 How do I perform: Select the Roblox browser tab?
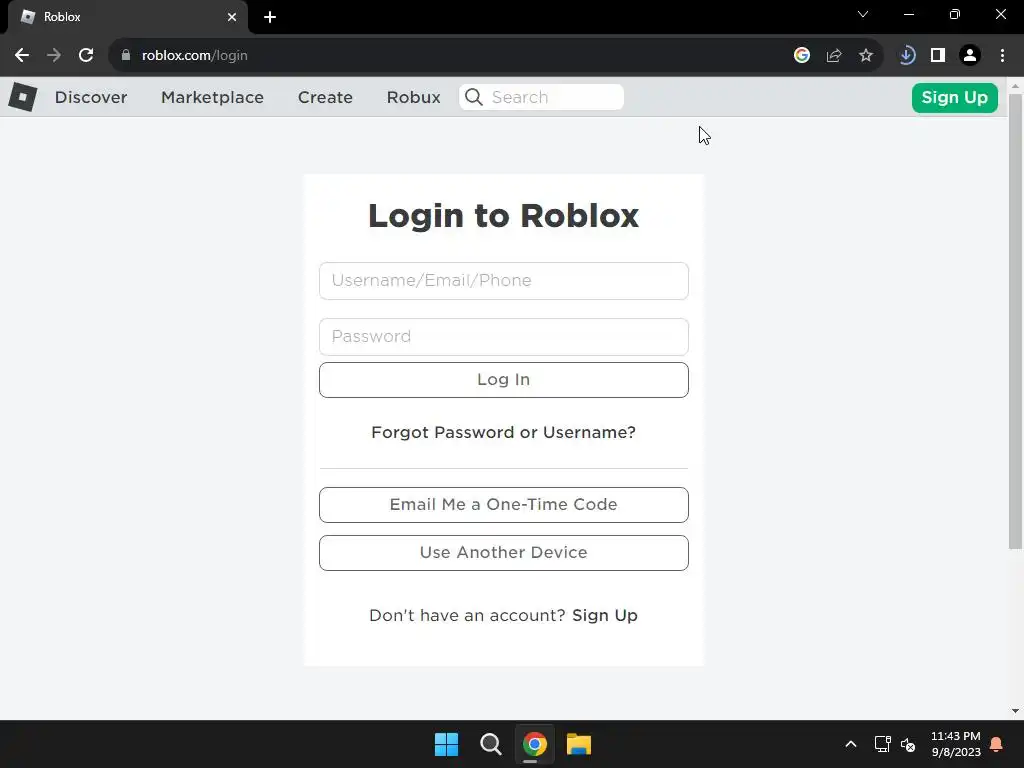click(128, 17)
